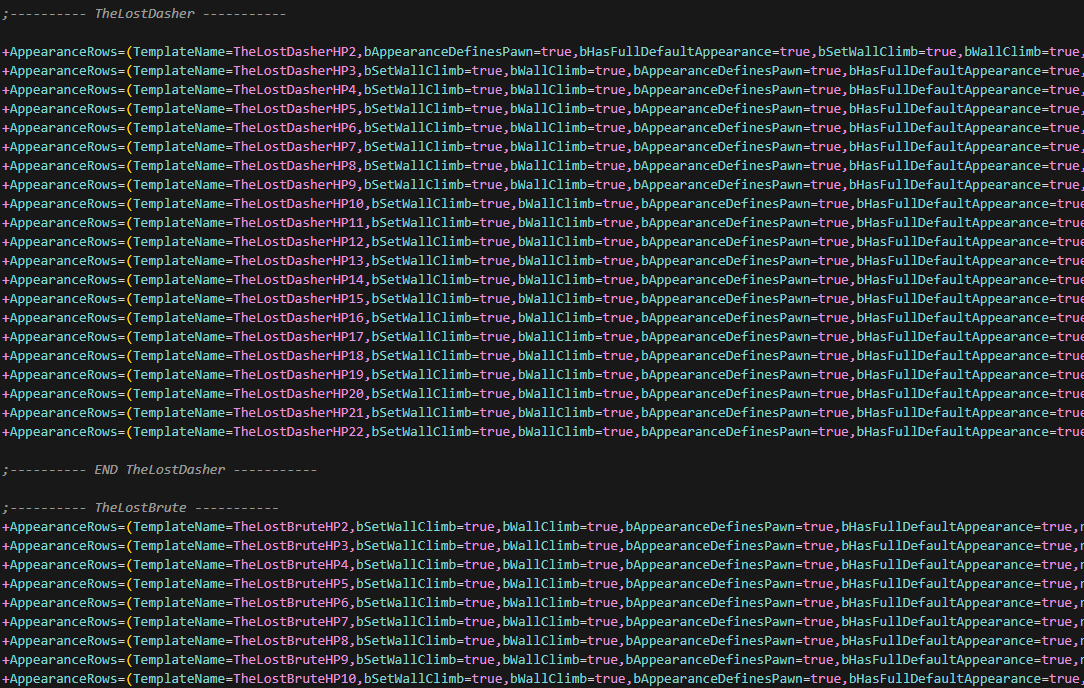The height and width of the screenshot is (688, 1084).
Task: Place cursor on TheLostDasherHP13 template name
Action: (299, 261)
